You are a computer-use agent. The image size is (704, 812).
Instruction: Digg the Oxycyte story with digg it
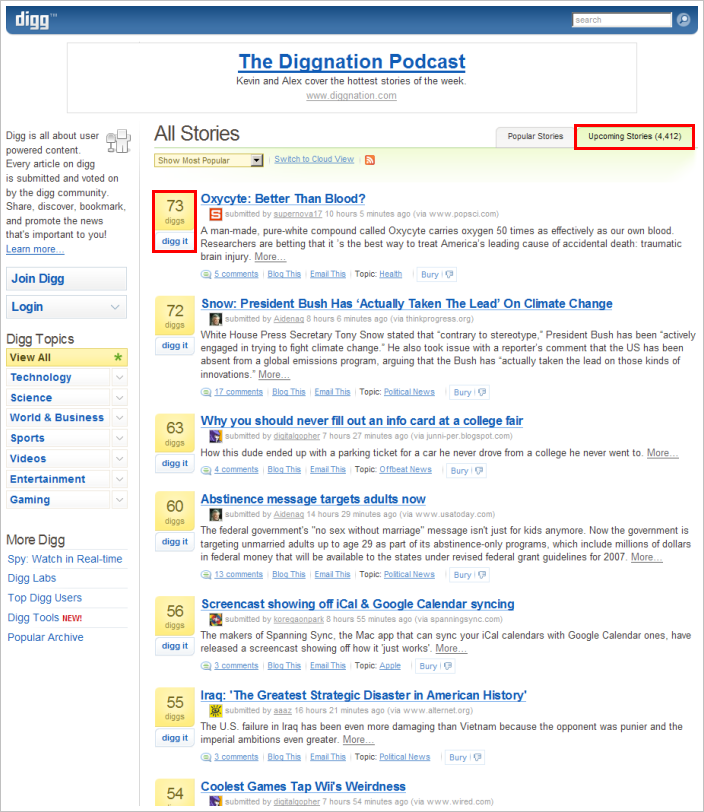[x=175, y=241]
